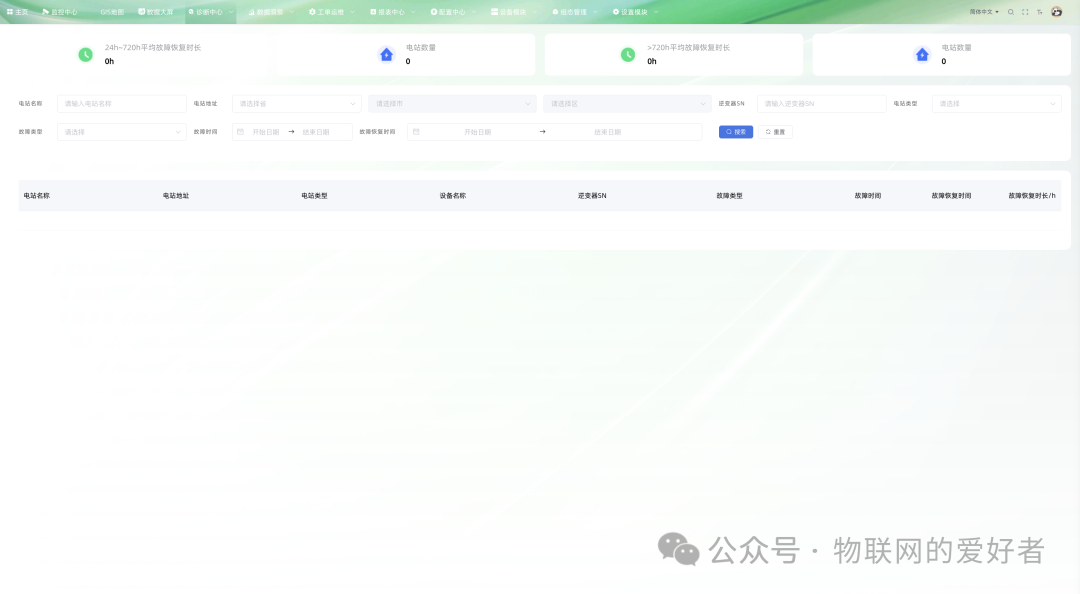Viewport: 1080px width, 594px height.
Task: Open the font size icon in header
Action: 1039,12
